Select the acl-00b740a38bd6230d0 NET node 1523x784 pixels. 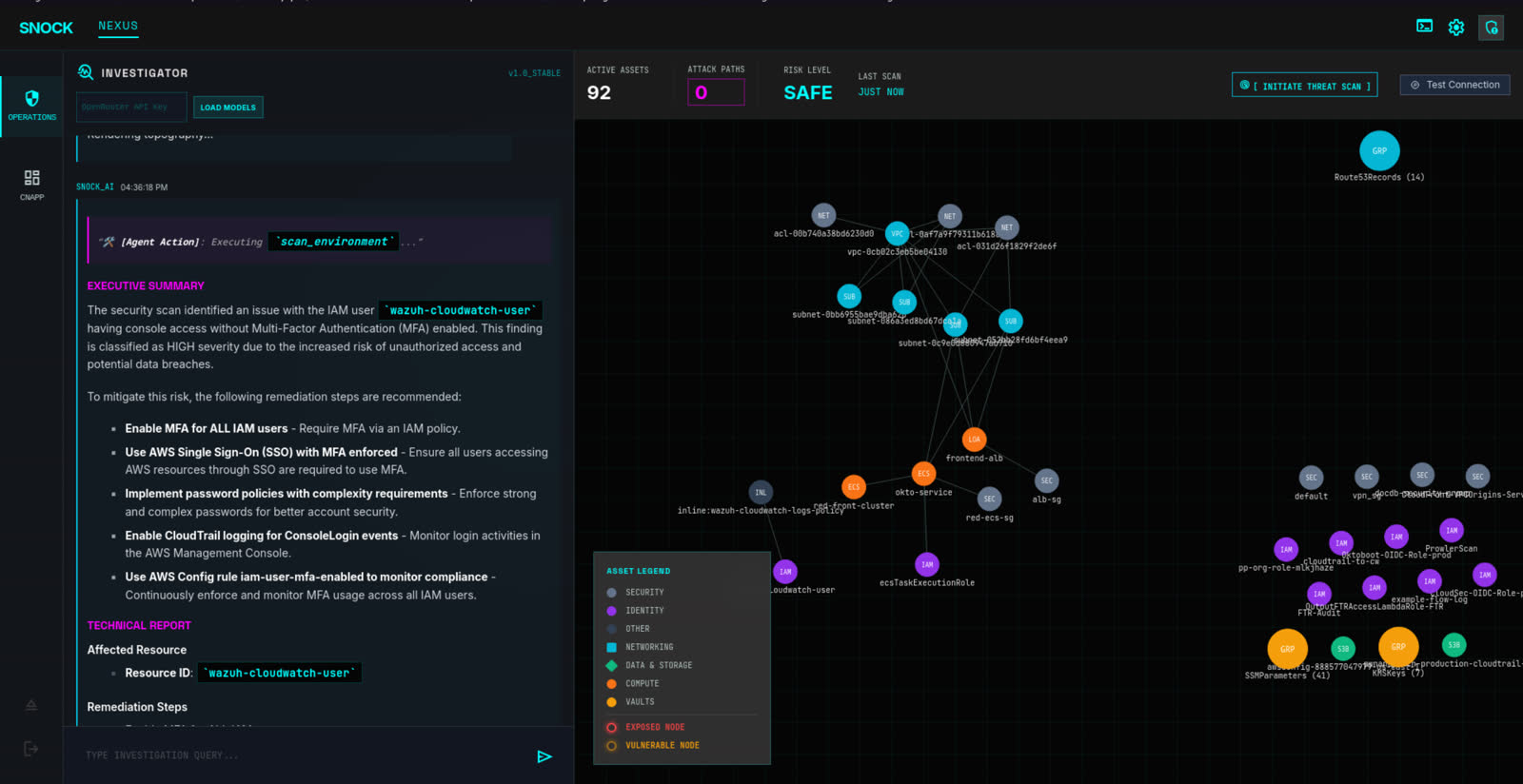click(823, 215)
